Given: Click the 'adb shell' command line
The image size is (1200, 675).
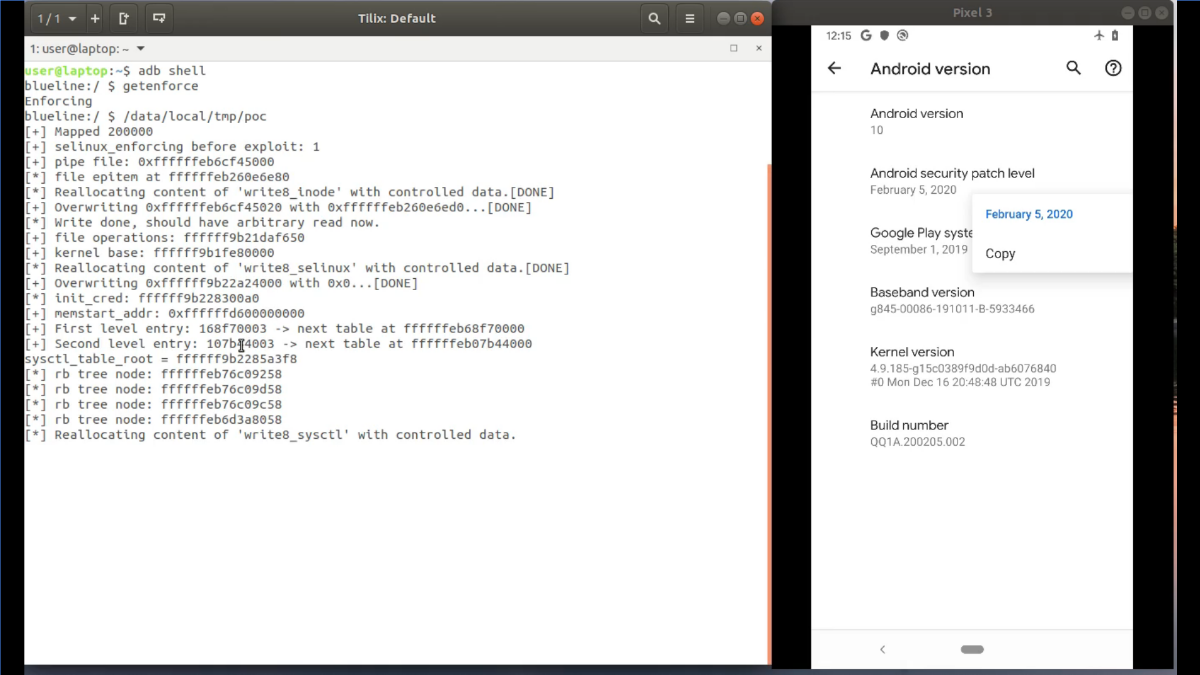Looking at the screenshot, I should pyautogui.click(x=115, y=71).
